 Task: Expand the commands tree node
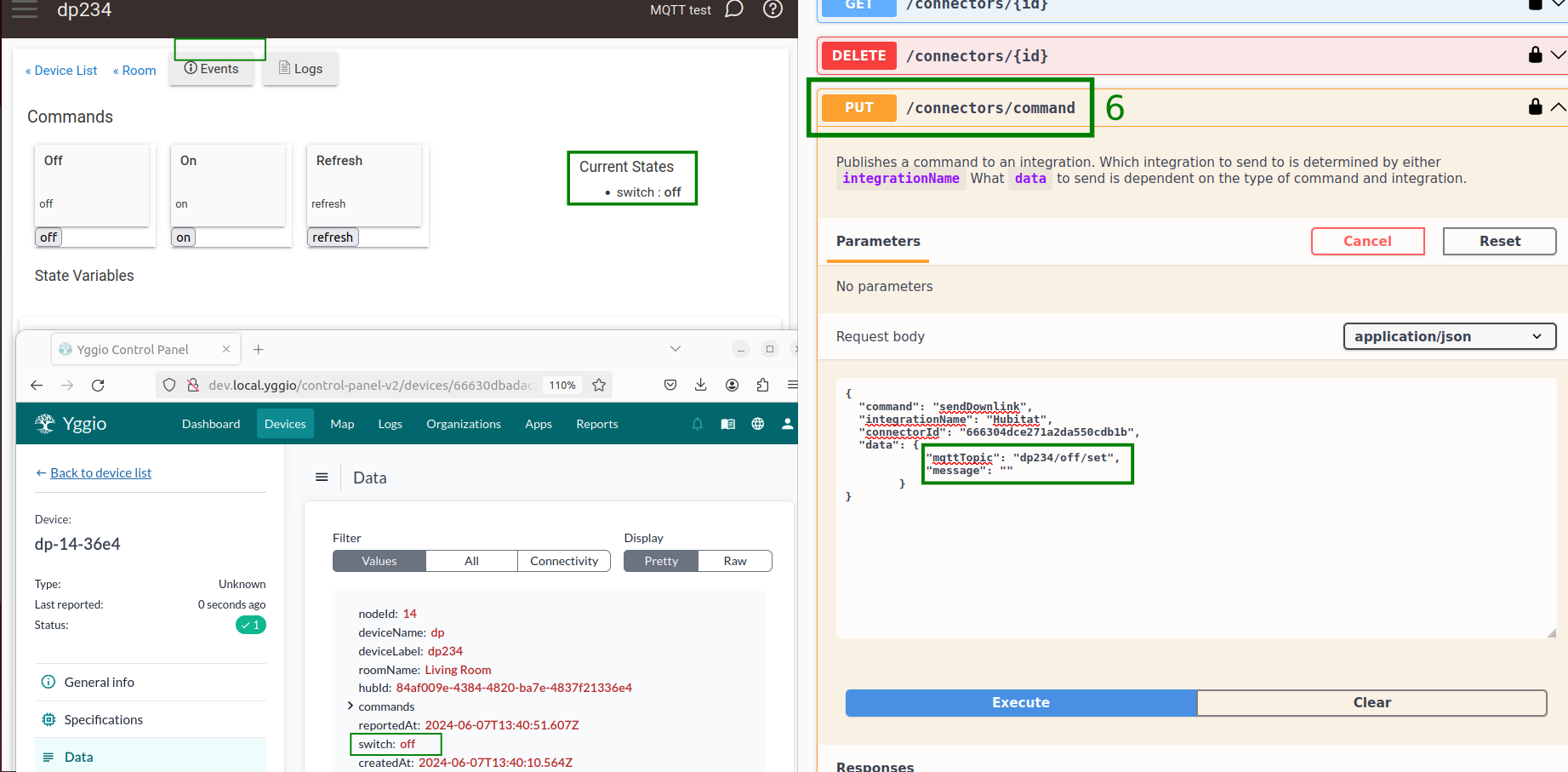[x=351, y=706]
